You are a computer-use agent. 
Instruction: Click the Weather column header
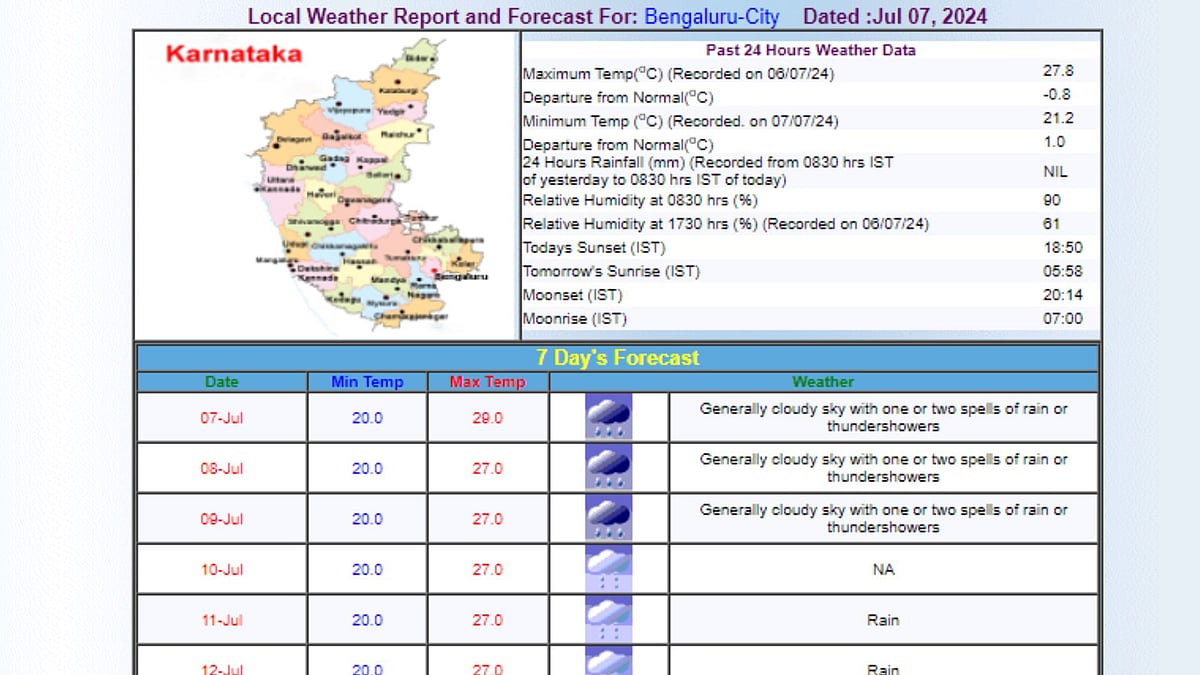pos(822,382)
